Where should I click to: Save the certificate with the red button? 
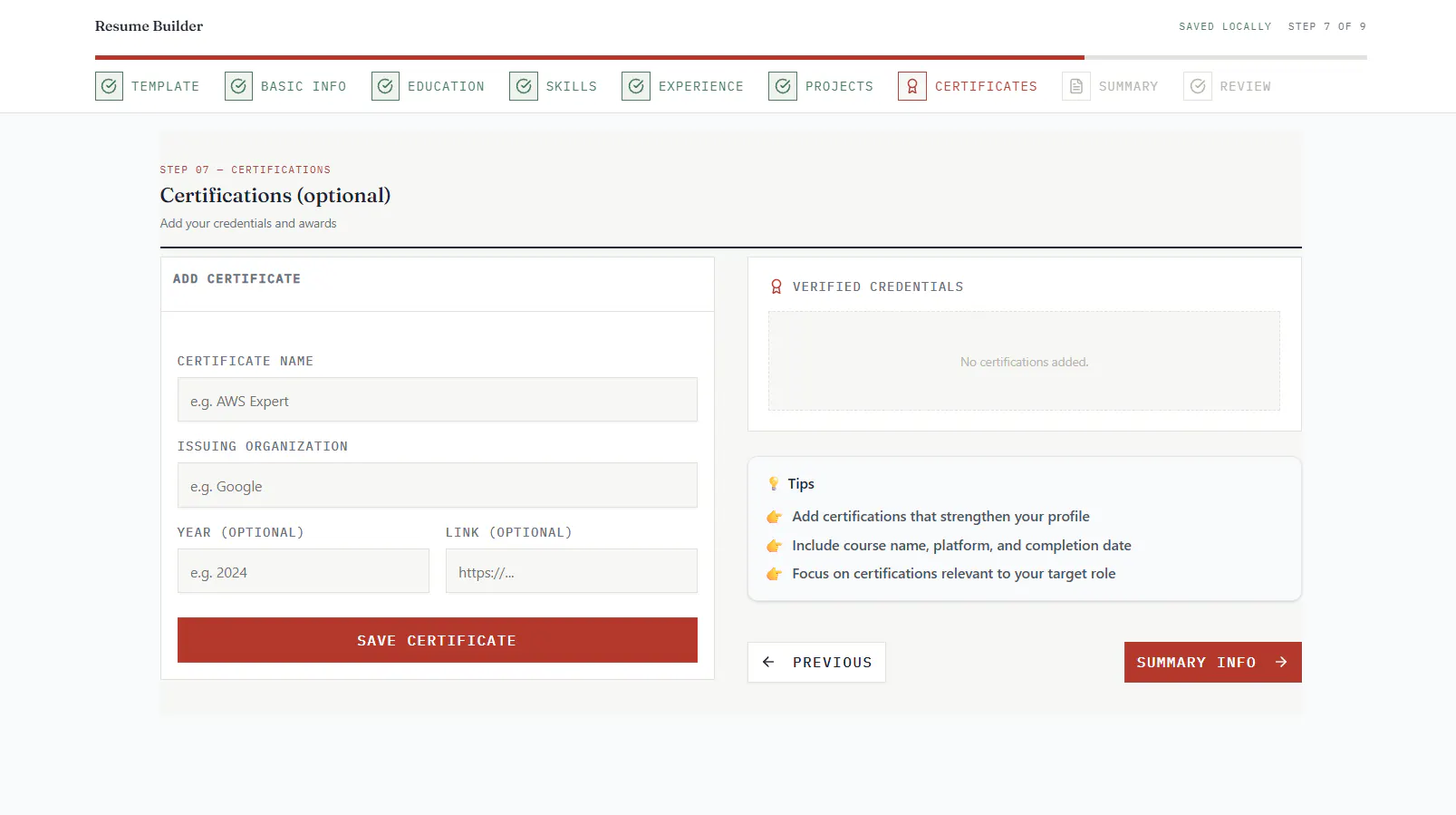pos(438,640)
